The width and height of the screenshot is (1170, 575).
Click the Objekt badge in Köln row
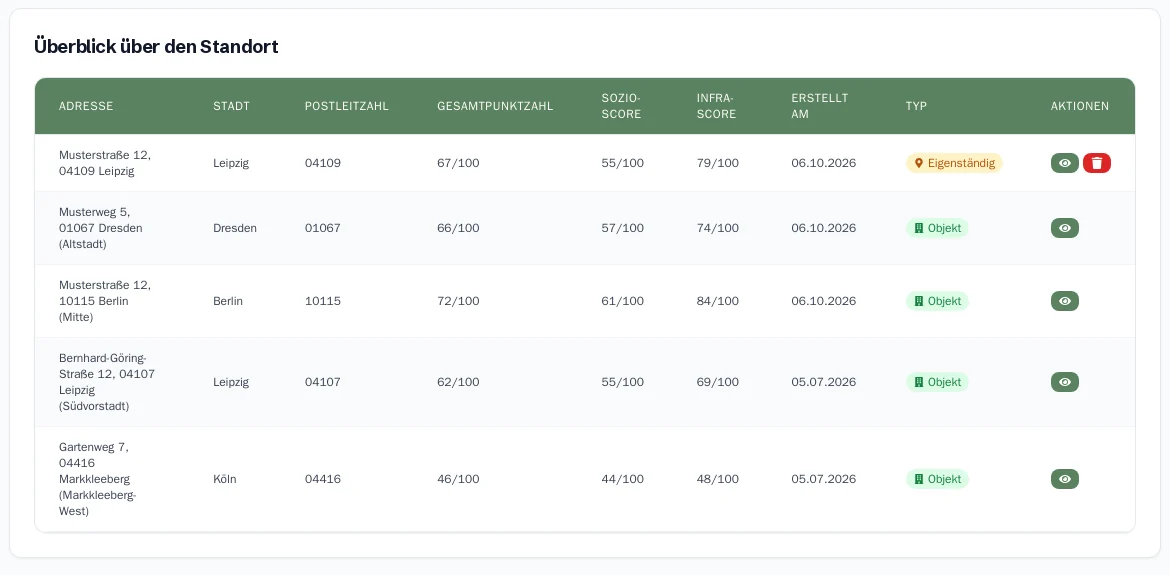(937, 479)
